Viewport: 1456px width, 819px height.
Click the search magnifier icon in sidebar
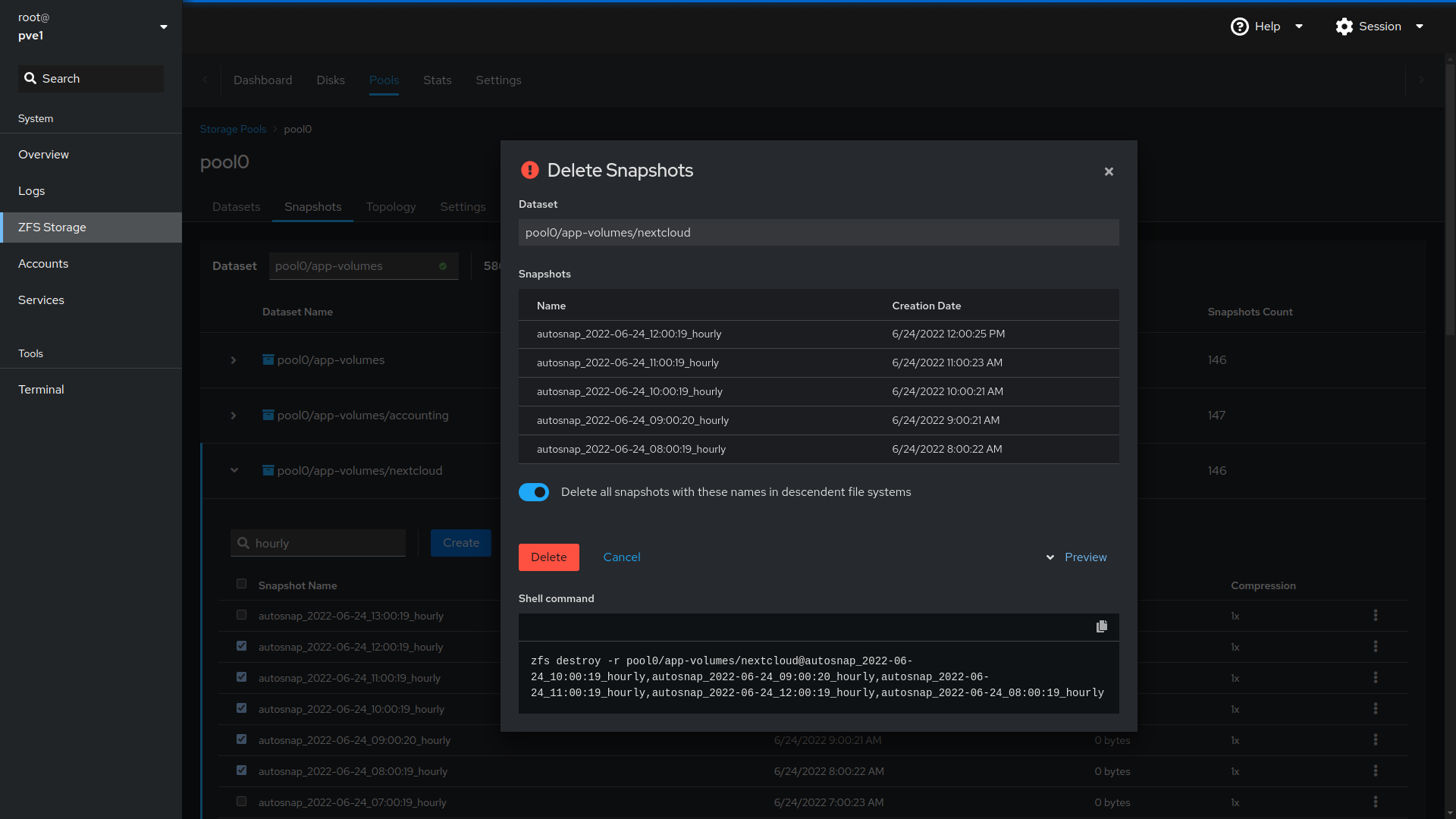click(30, 79)
